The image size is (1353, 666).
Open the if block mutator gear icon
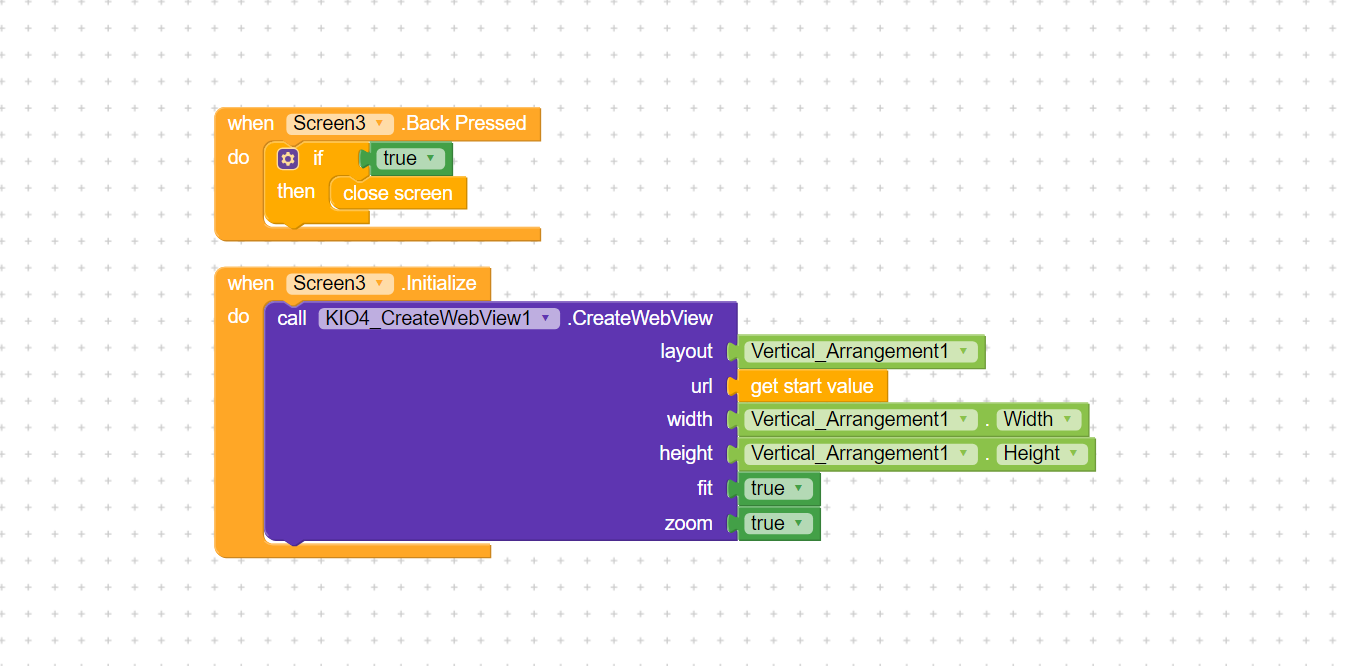coord(288,158)
